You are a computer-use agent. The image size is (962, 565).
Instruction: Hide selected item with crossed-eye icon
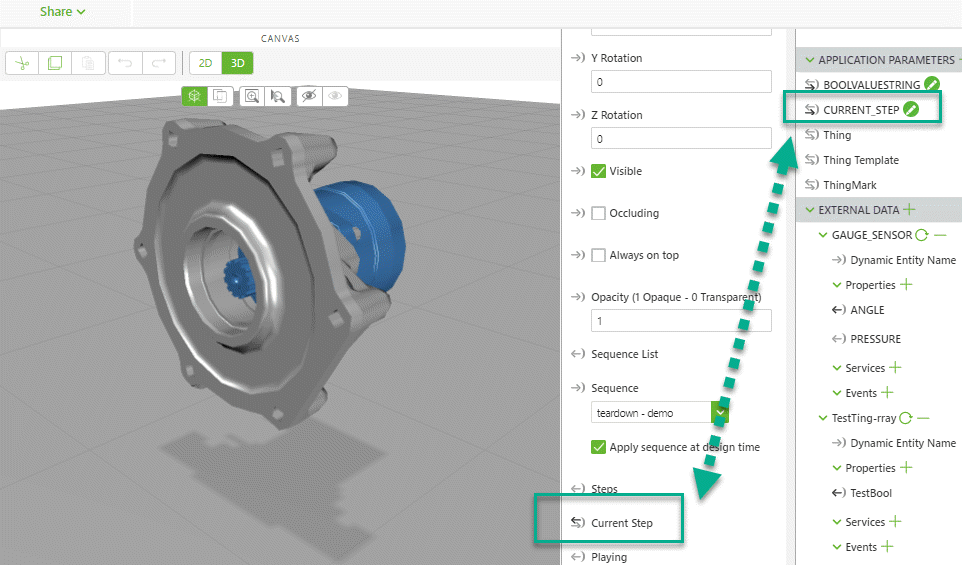[308, 96]
